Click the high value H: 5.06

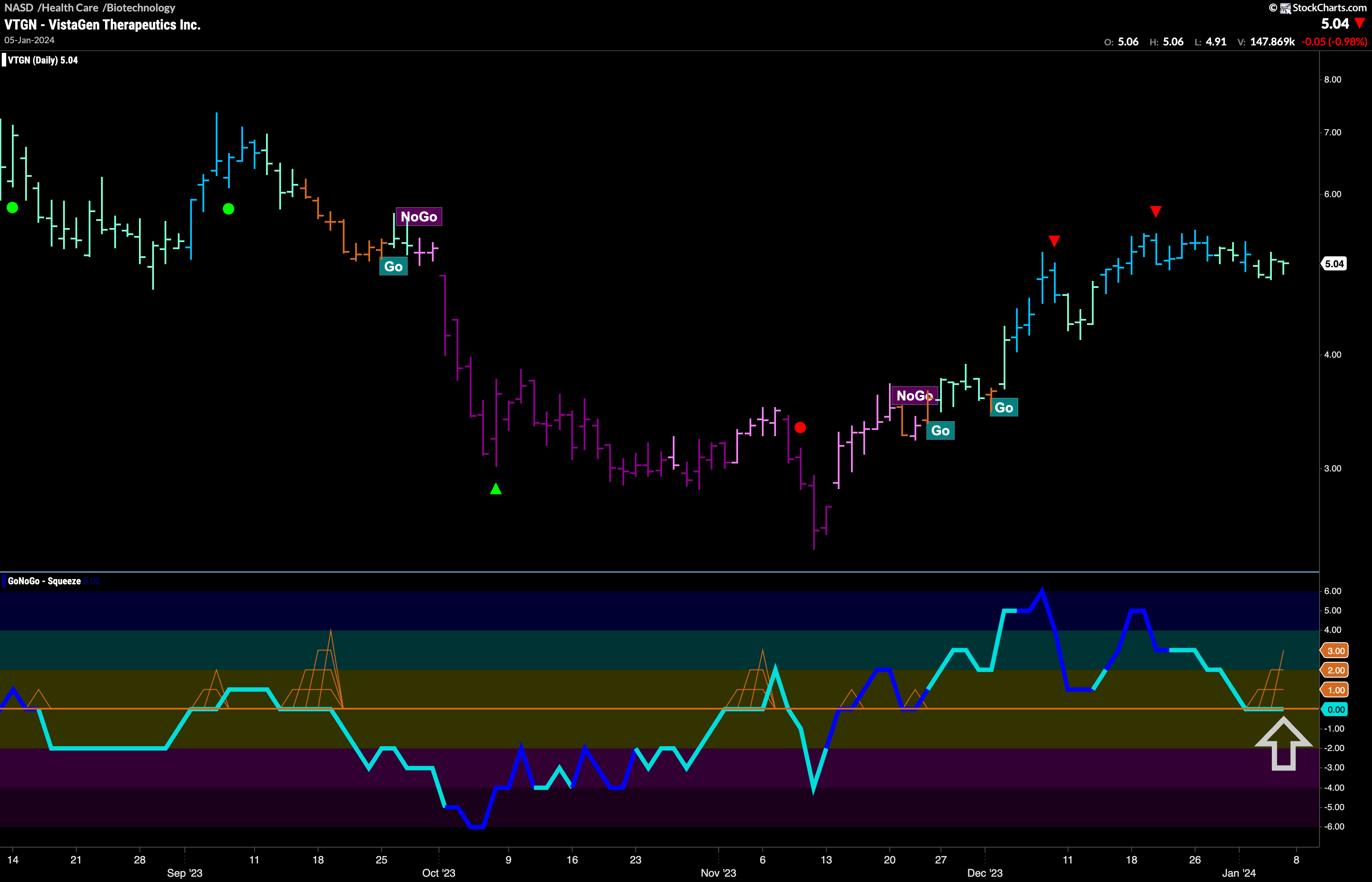[x=1166, y=42]
